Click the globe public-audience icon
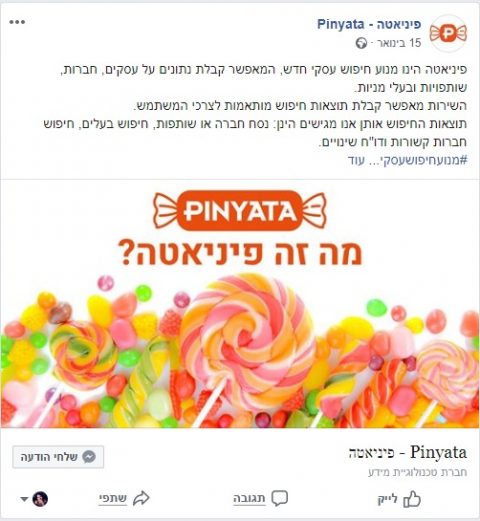The height and width of the screenshot is (521, 480). tap(361, 43)
